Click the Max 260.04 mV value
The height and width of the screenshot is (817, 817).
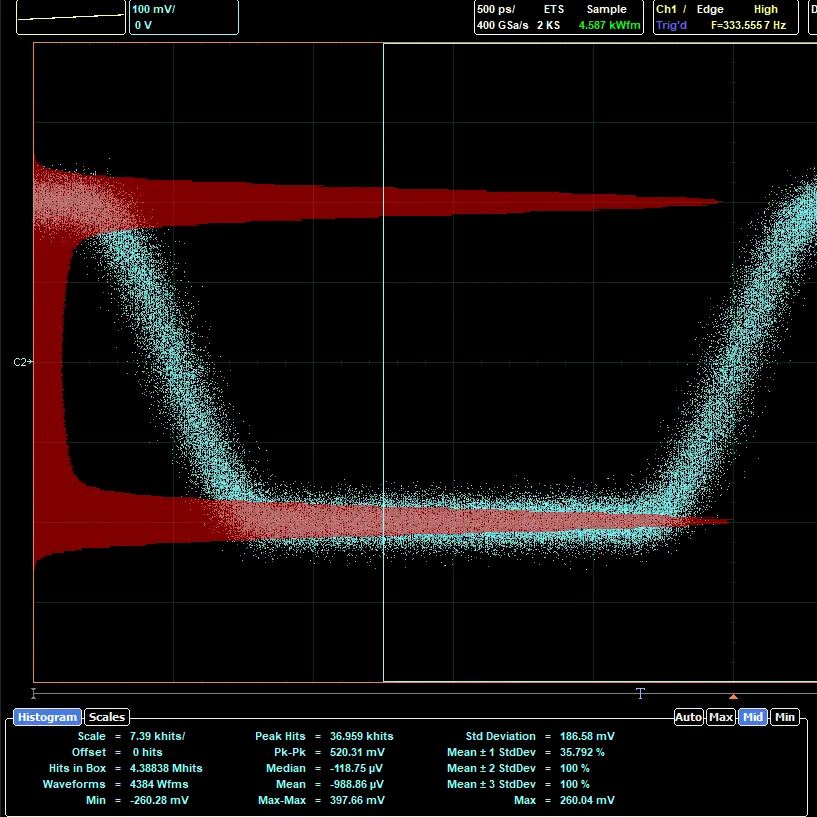(x=587, y=800)
